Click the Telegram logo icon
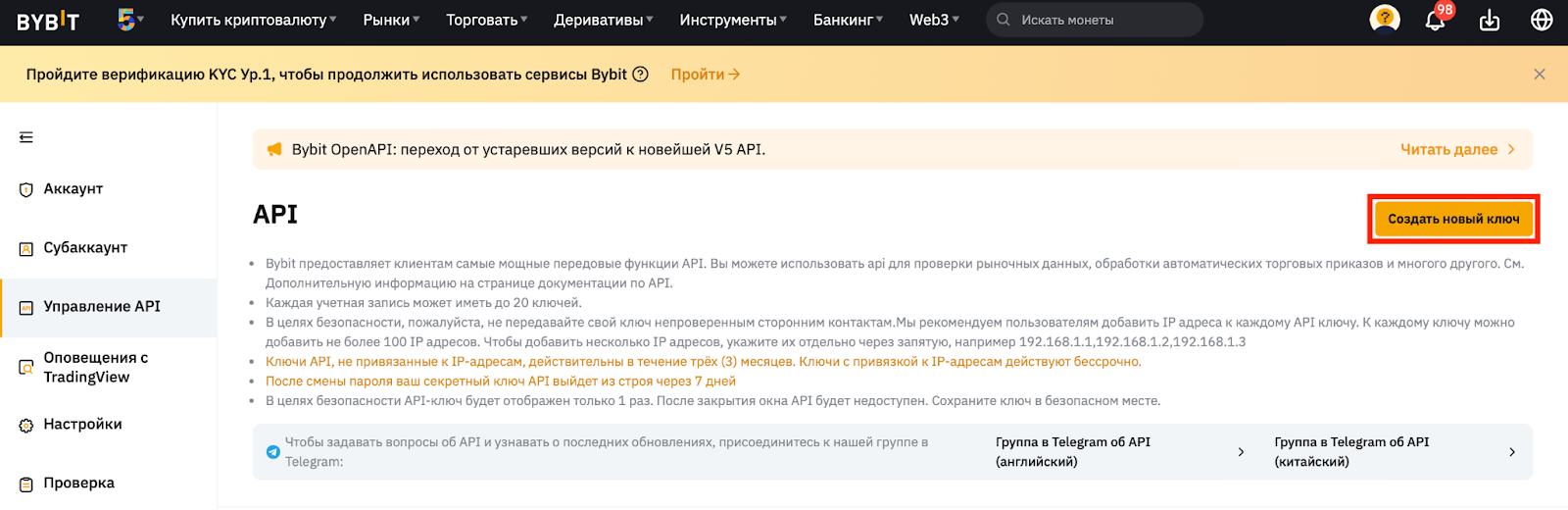 (273, 452)
